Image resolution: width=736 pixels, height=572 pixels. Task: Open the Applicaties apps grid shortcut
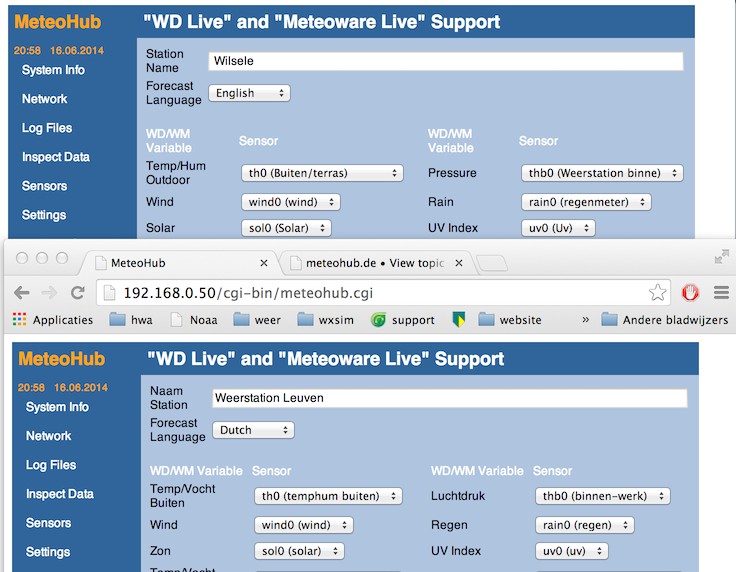(x=20, y=320)
